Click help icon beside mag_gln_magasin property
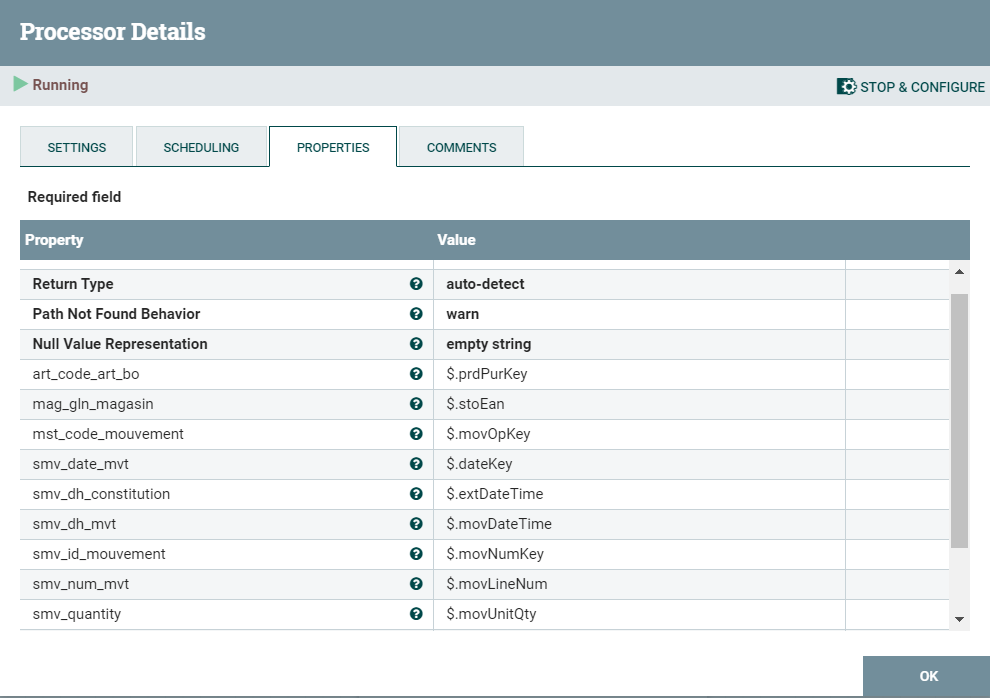 [416, 404]
